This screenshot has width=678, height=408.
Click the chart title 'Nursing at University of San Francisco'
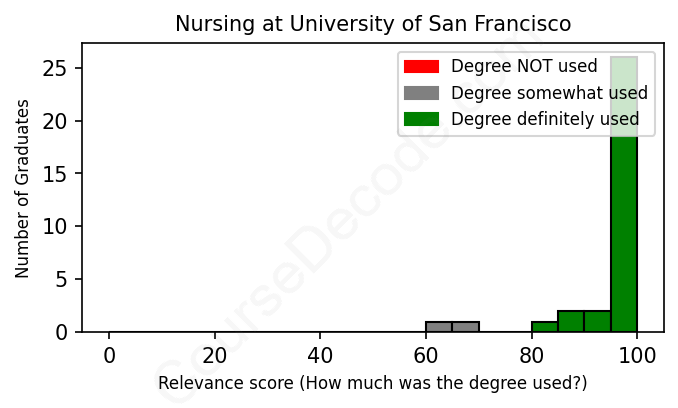click(373, 23)
